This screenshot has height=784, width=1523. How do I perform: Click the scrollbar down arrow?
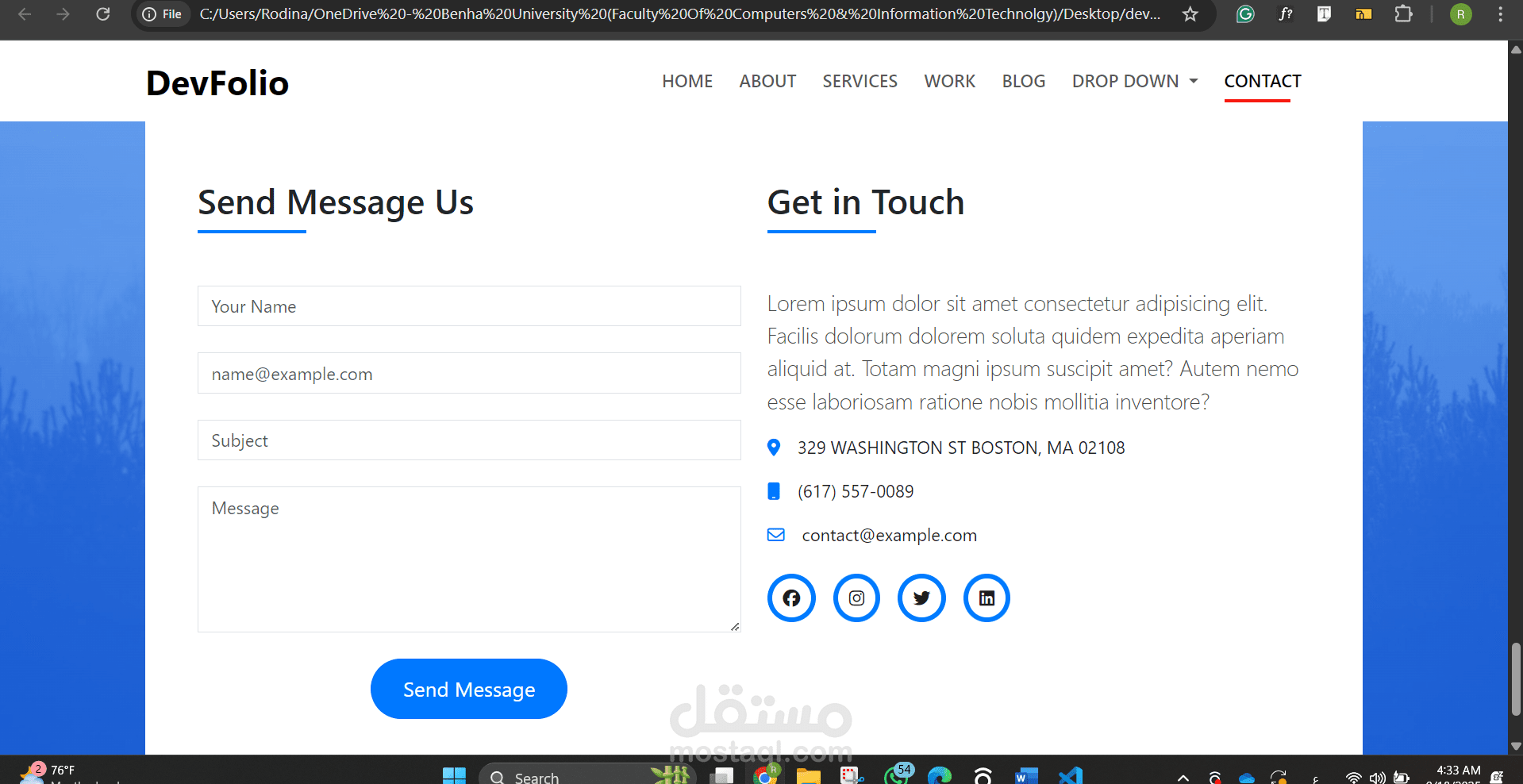pos(1516,746)
